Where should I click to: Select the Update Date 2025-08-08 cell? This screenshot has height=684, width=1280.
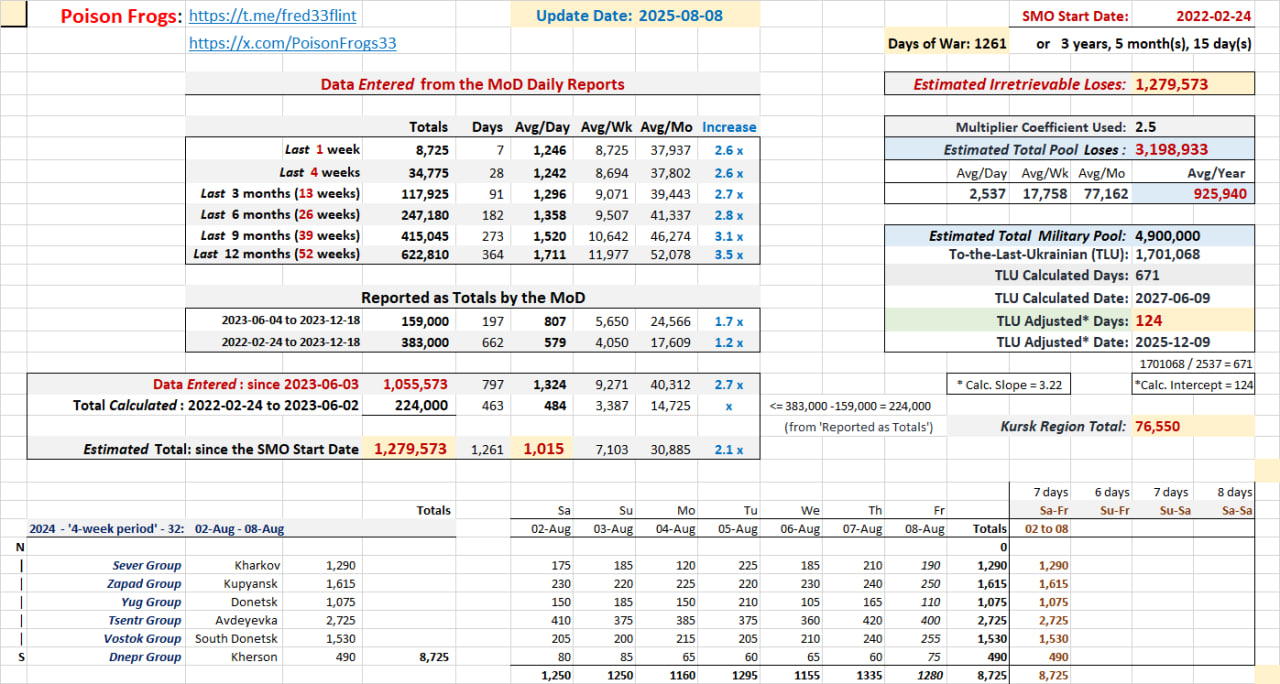(x=629, y=16)
